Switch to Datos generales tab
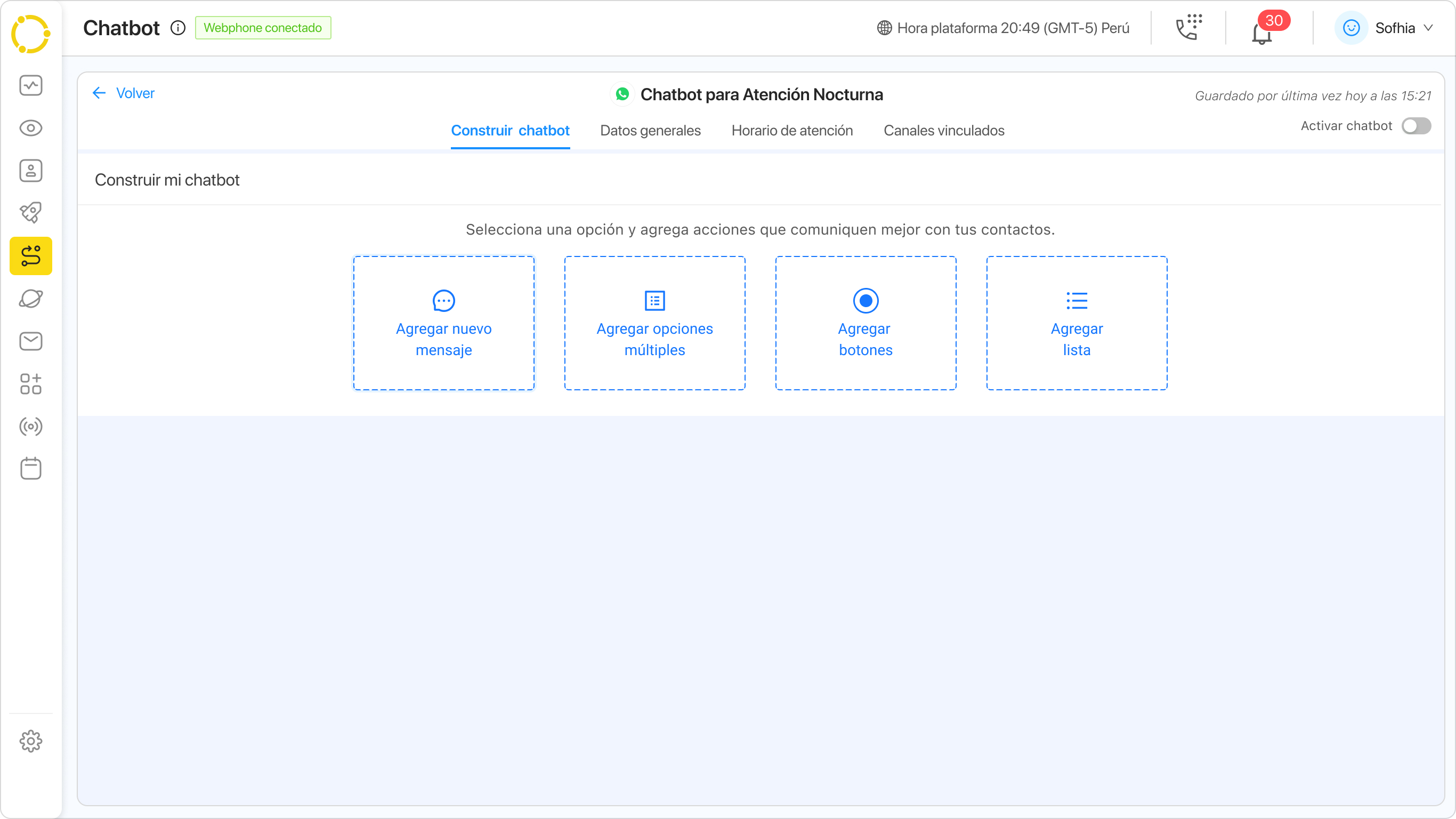The height and width of the screenshot is (819, 1456). coord(650,131)
